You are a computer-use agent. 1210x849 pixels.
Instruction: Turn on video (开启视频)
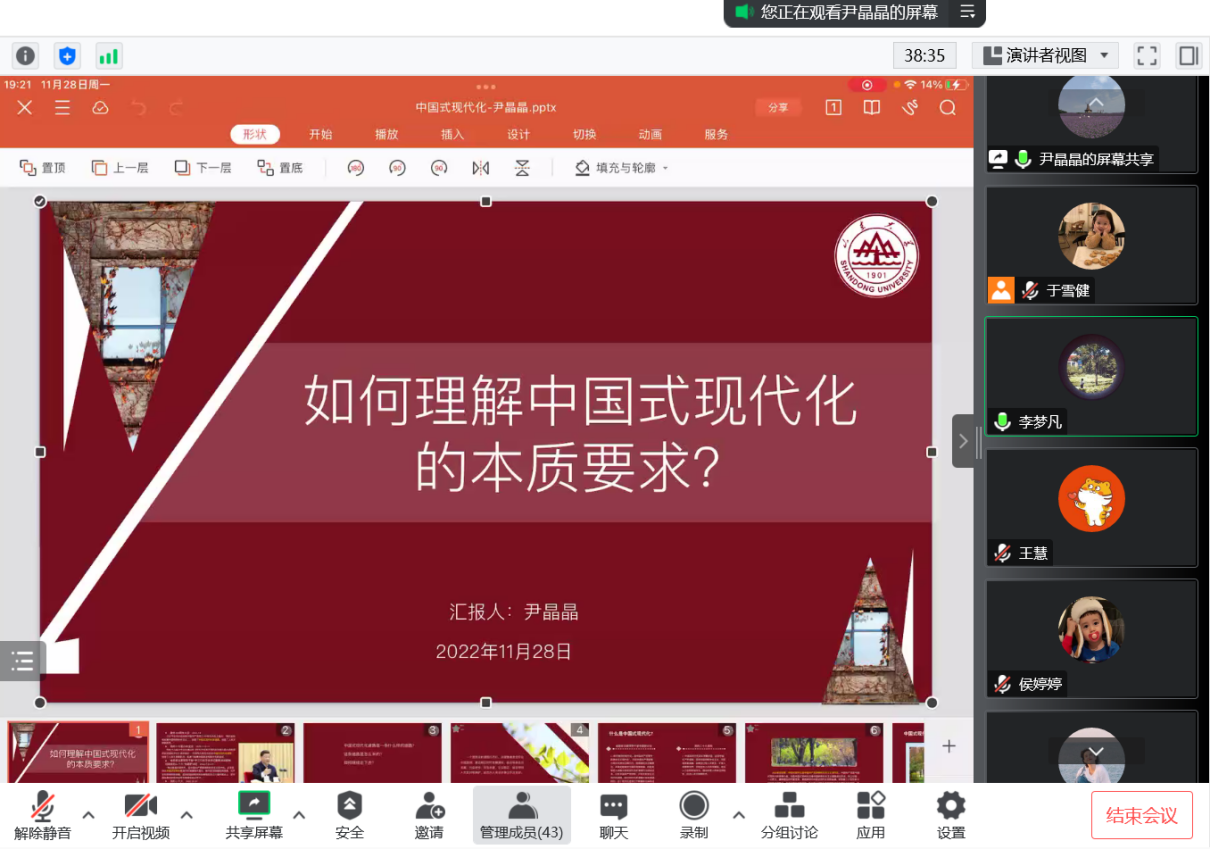coord(140,814)
